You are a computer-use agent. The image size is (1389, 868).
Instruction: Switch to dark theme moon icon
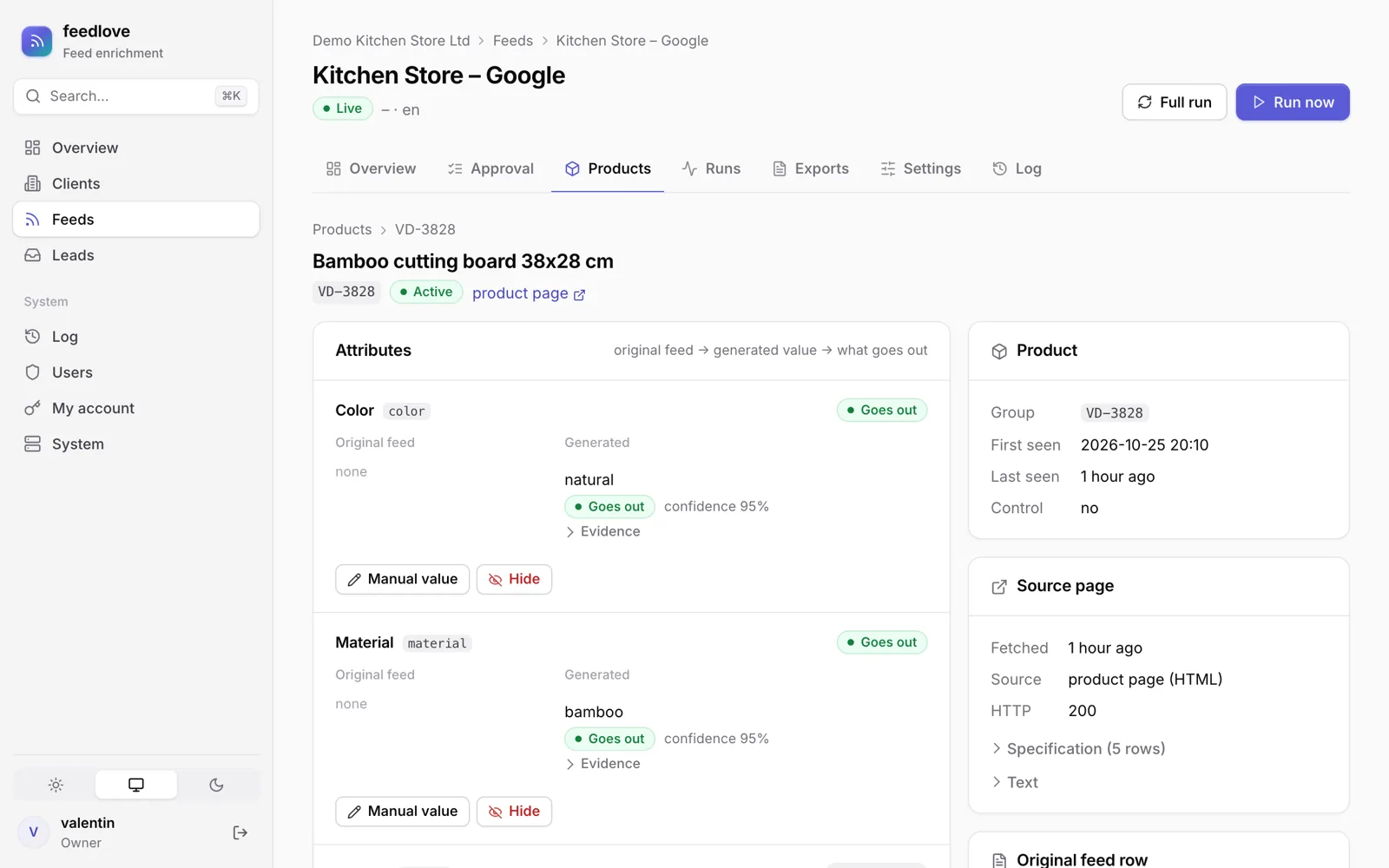pyautogui.click(x=217, y=785)
